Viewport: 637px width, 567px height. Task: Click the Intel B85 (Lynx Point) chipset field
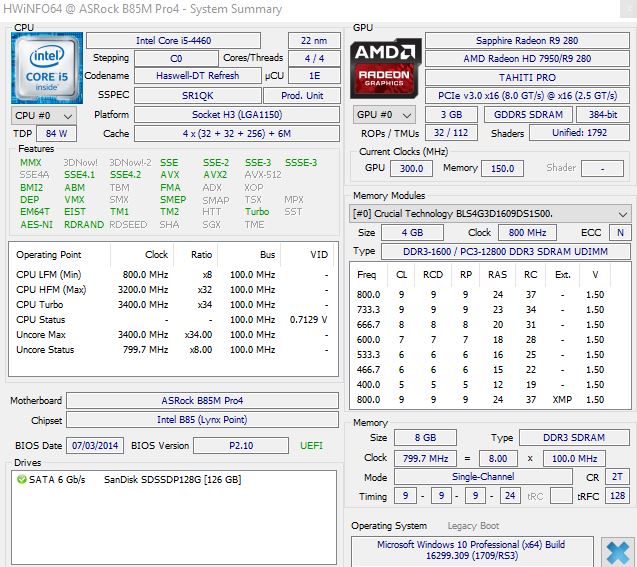pyautogui.click(x=202, y=420)
